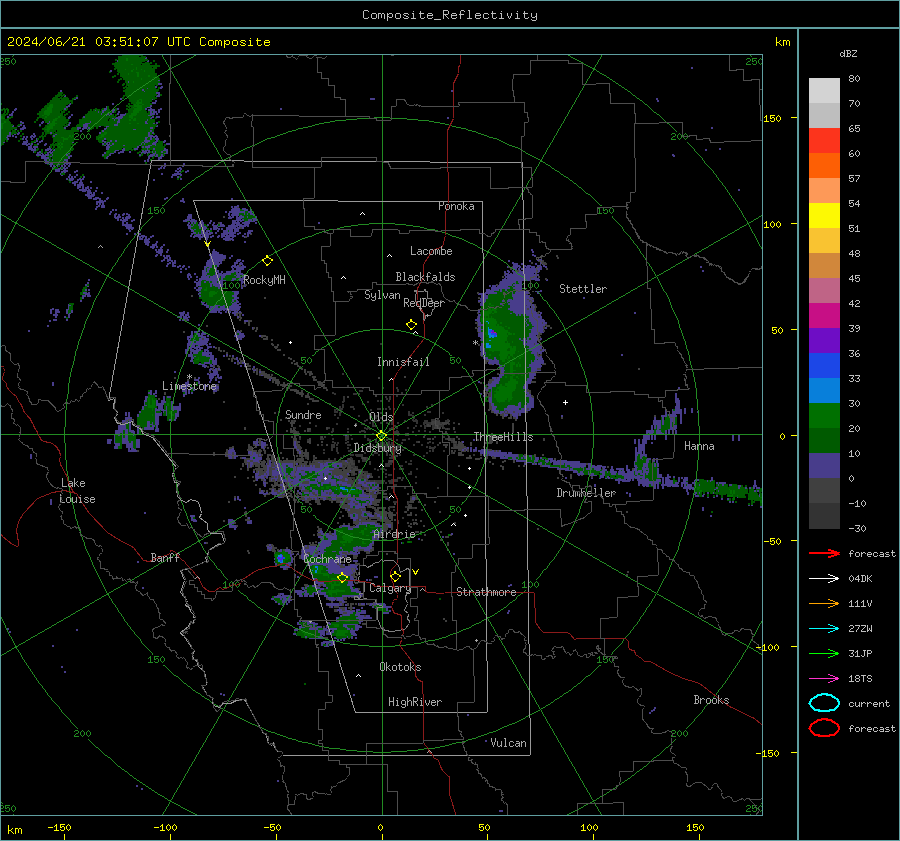Screen dimensions: 900x841
Task: Click the '04DK' legend text
Action: pyautogui.click(x=860, y=579)
